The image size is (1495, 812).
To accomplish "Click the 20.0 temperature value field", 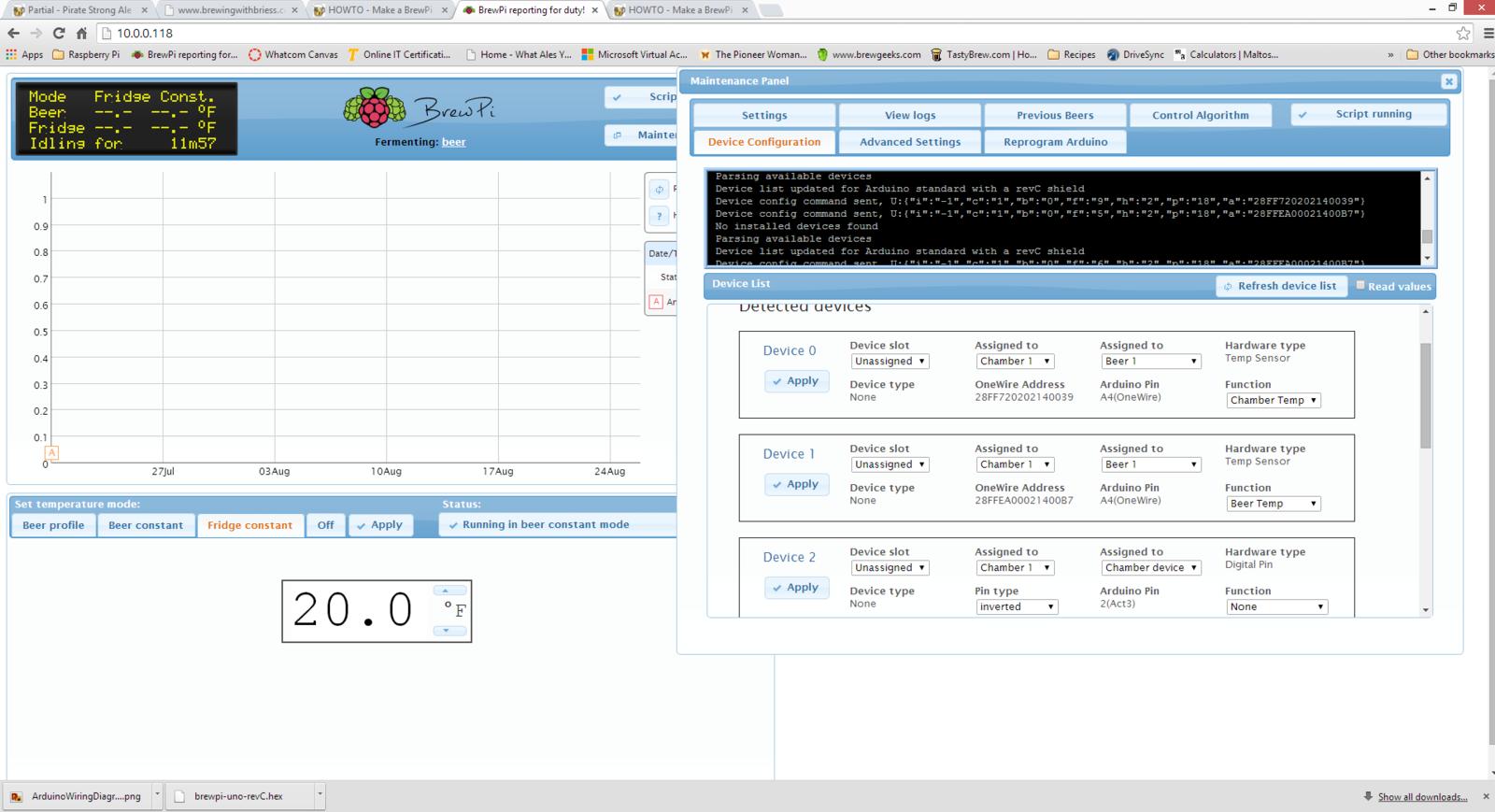I will tap(353, 610).
